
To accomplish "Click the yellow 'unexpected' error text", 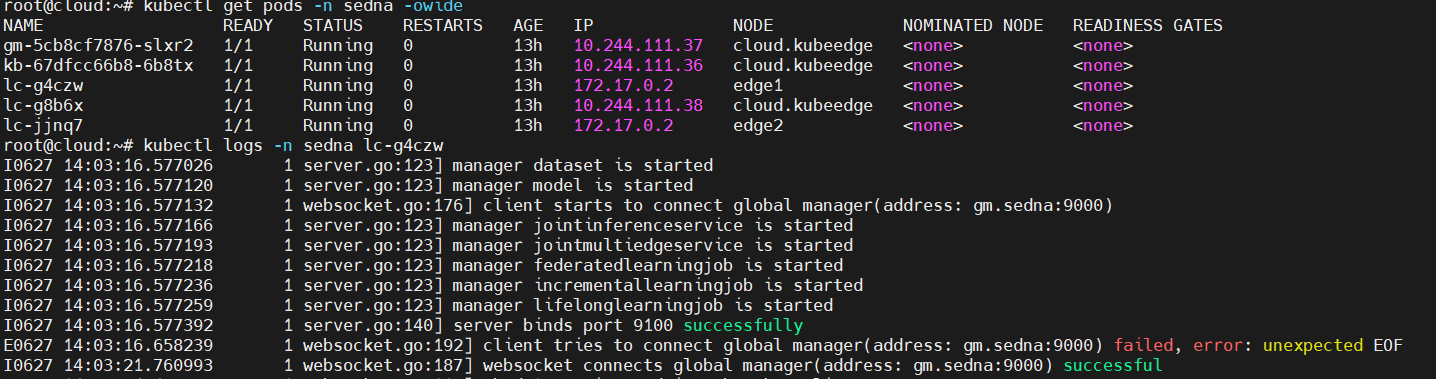I will pyautogui.click(x=1313, y=346).
